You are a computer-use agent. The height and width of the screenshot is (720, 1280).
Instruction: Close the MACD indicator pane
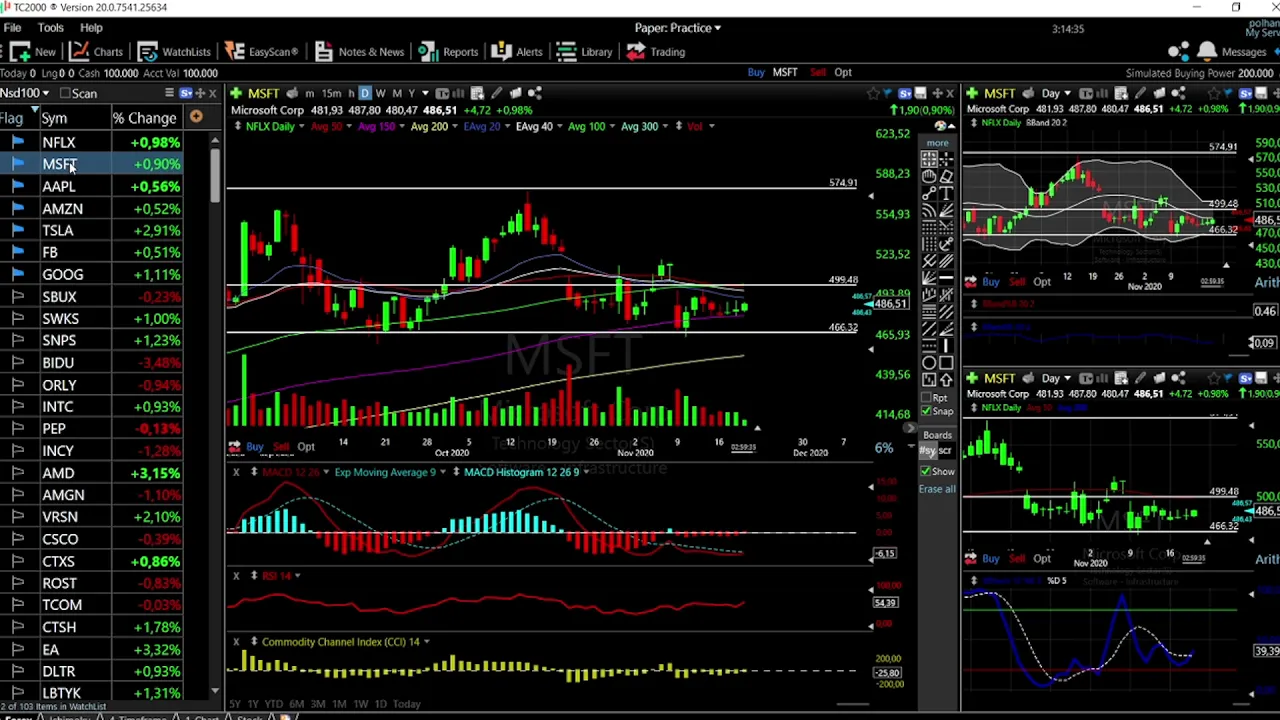pyautogui.click(x=236, y=472)
